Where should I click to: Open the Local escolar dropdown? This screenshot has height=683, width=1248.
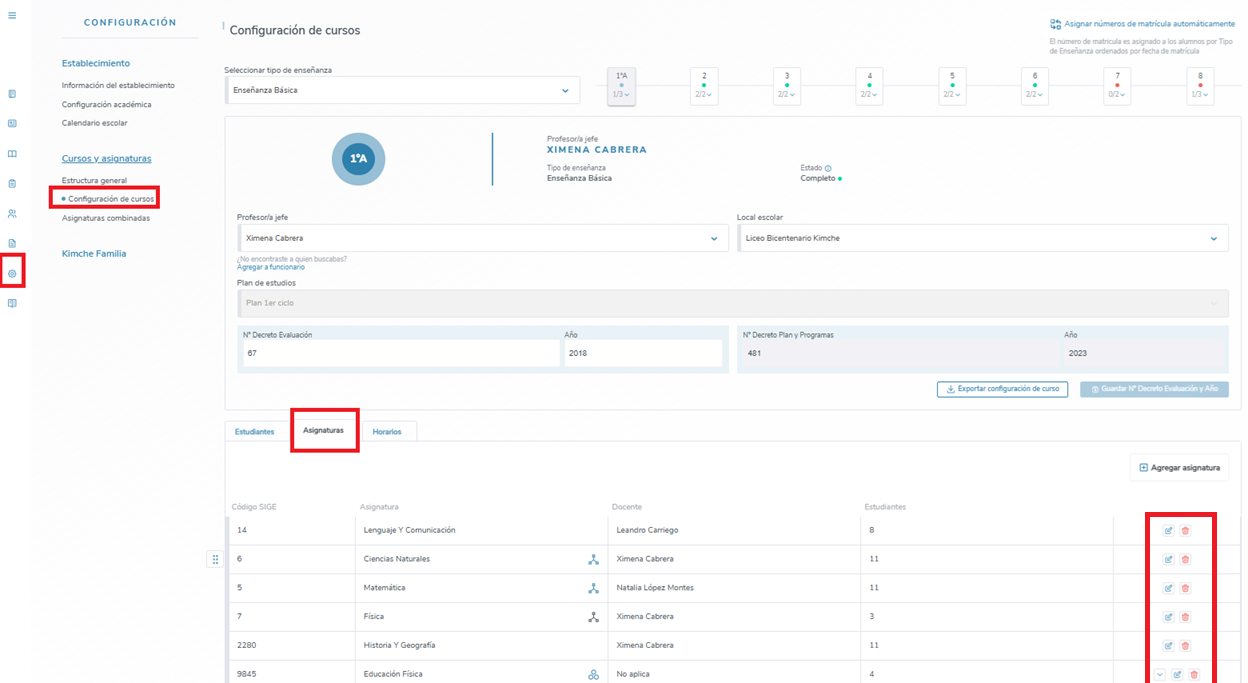click(983, 238)
